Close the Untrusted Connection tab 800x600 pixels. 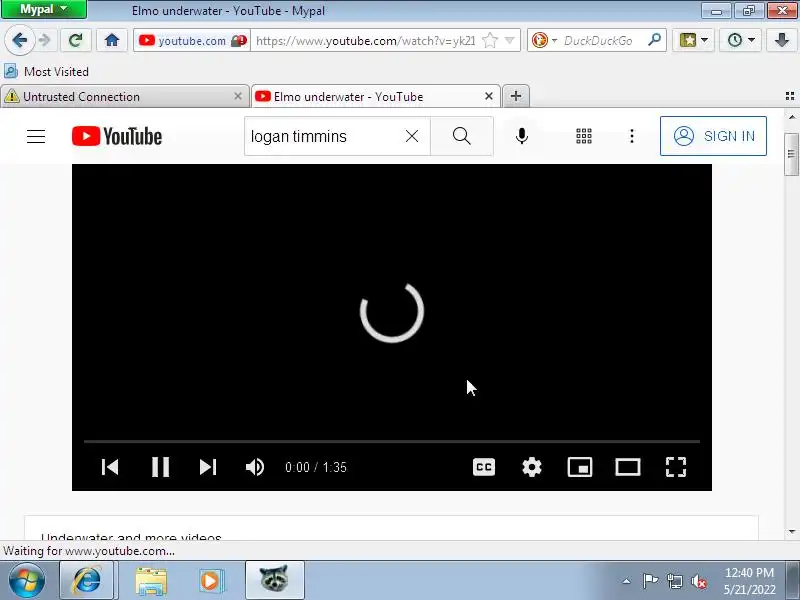pos(238,96)
